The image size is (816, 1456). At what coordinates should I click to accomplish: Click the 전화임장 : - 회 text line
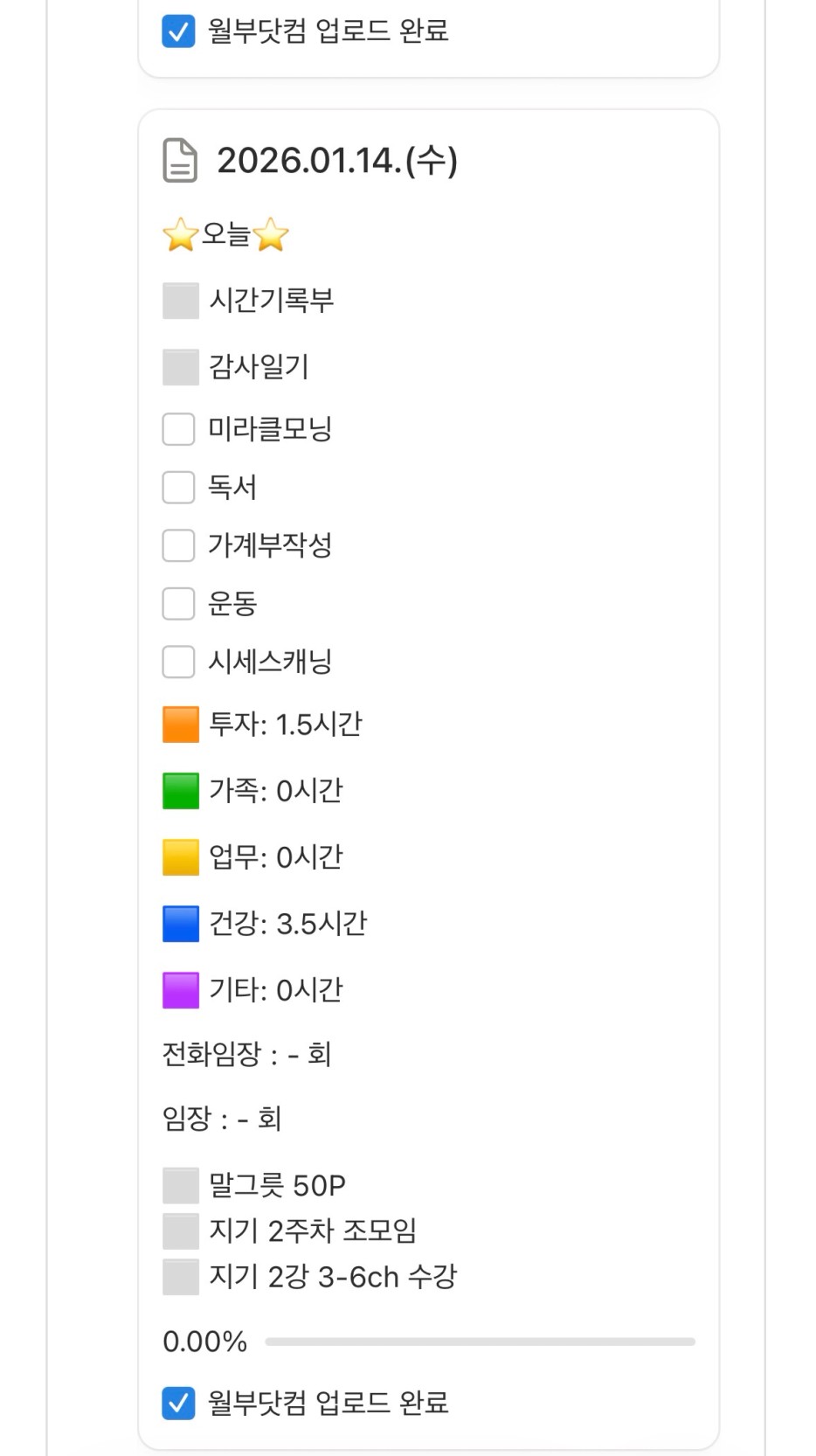click(x=246, y=1055)
